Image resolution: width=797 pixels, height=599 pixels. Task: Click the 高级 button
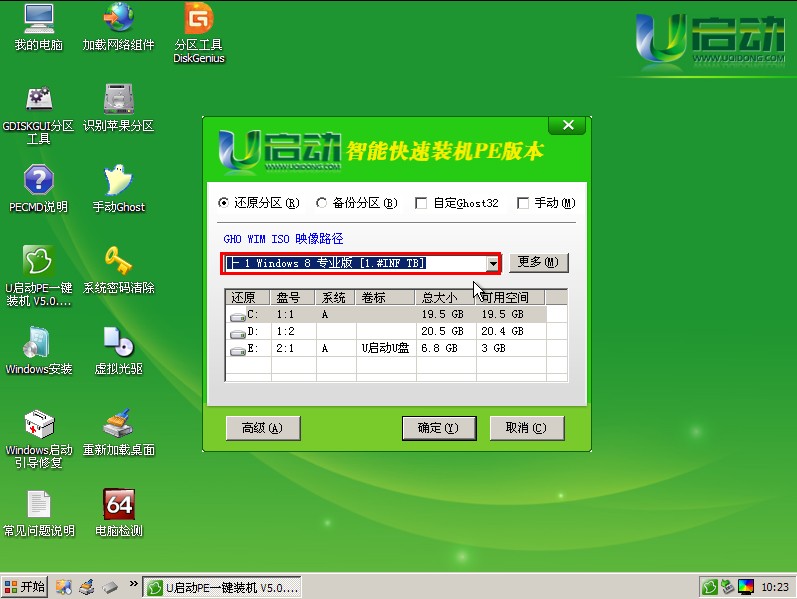point(263,428)
